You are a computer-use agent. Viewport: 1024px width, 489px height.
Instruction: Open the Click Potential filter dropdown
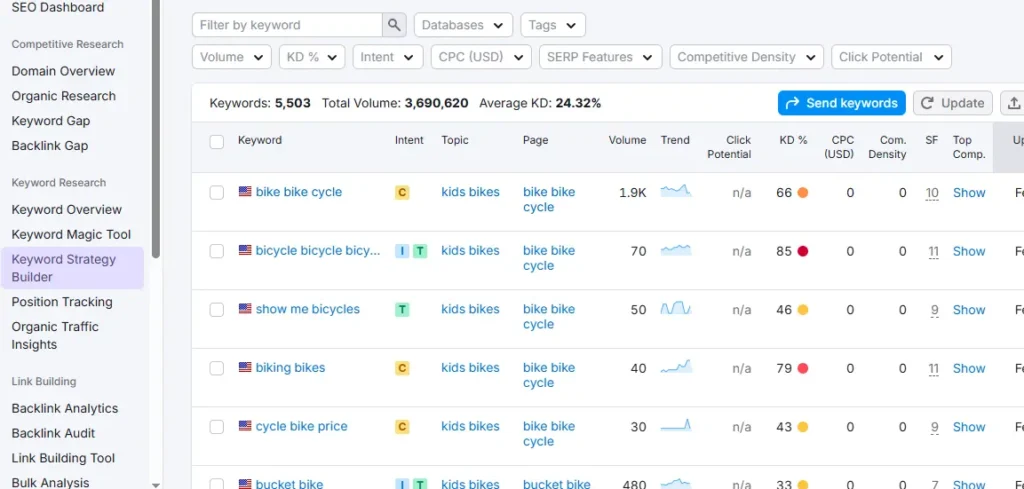(891, 57)
